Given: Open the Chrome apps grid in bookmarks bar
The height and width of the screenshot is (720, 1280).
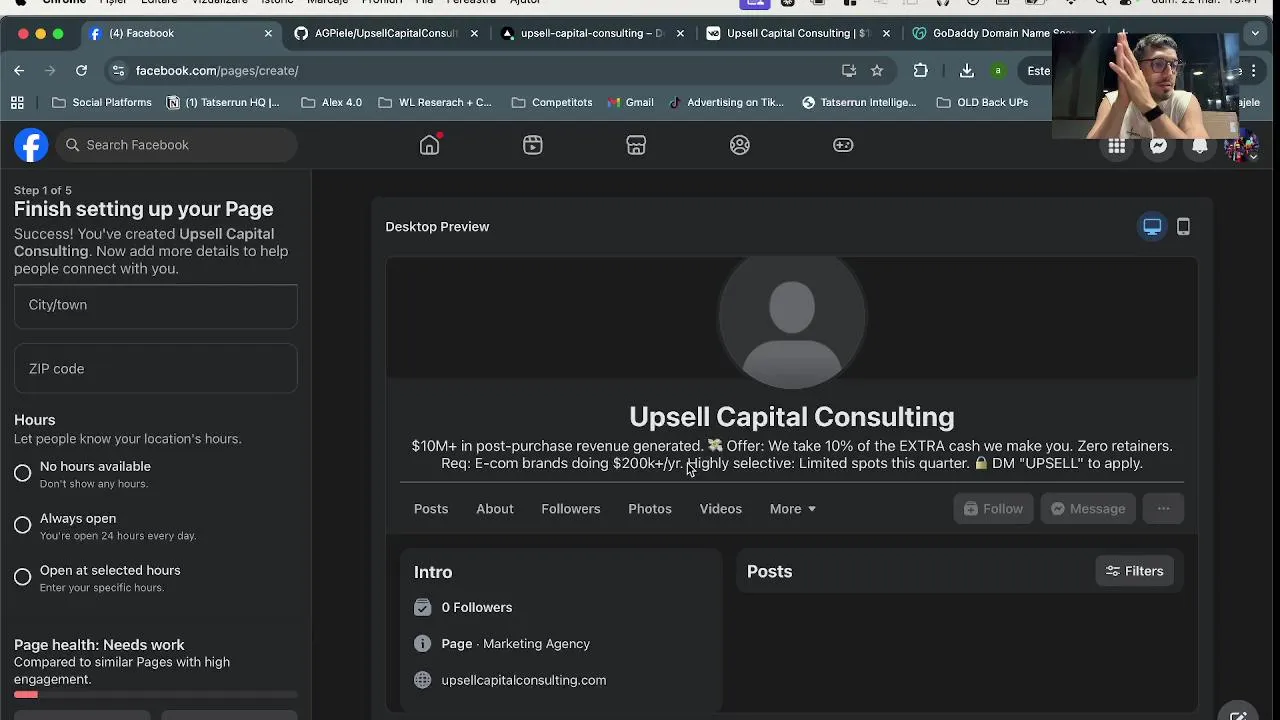Looking at the screenshot, I should 17,102.
